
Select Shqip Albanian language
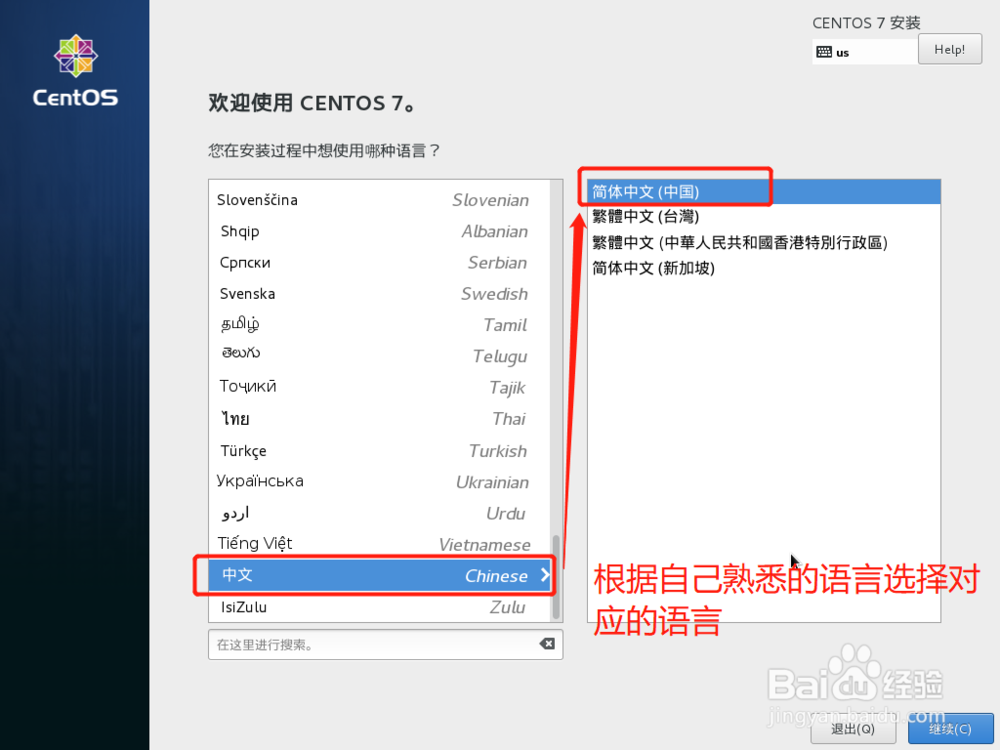coord(379,231)
